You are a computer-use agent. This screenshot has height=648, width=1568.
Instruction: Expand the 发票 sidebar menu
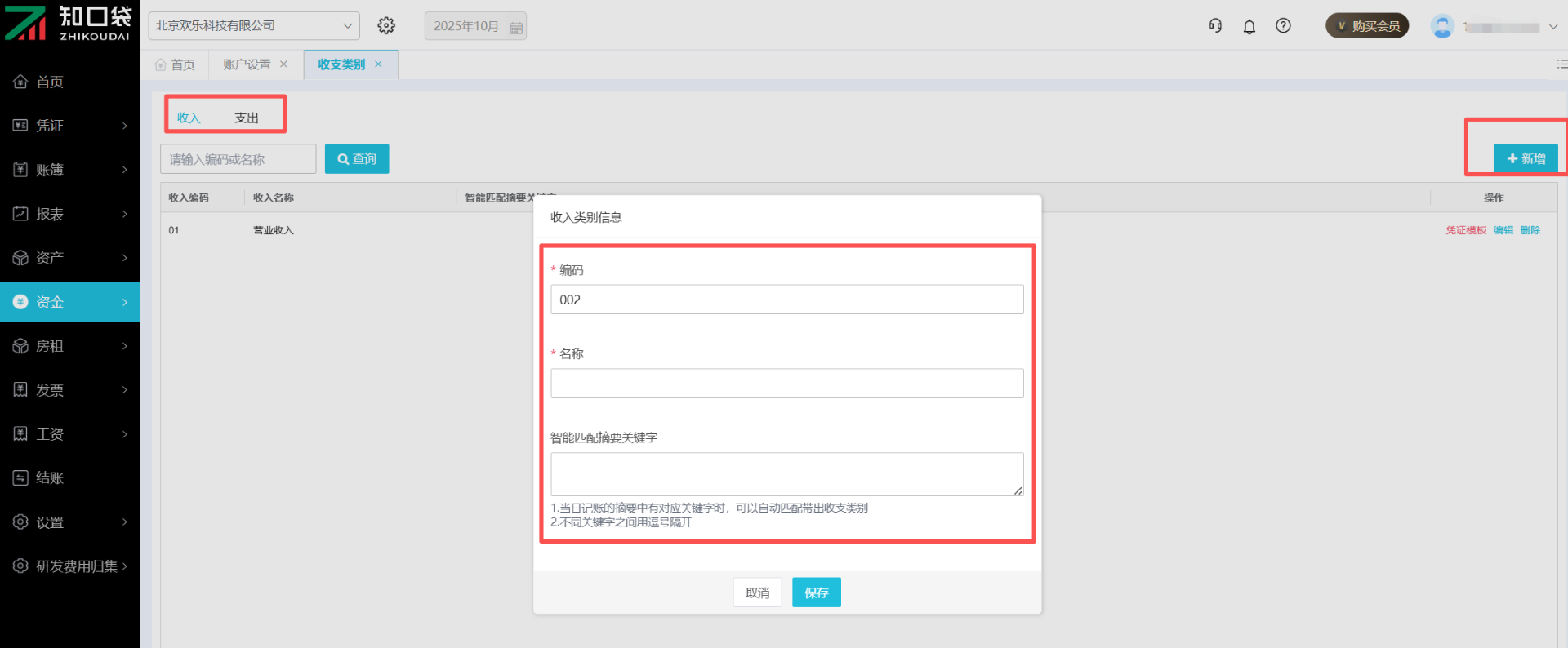coord(69,390)
